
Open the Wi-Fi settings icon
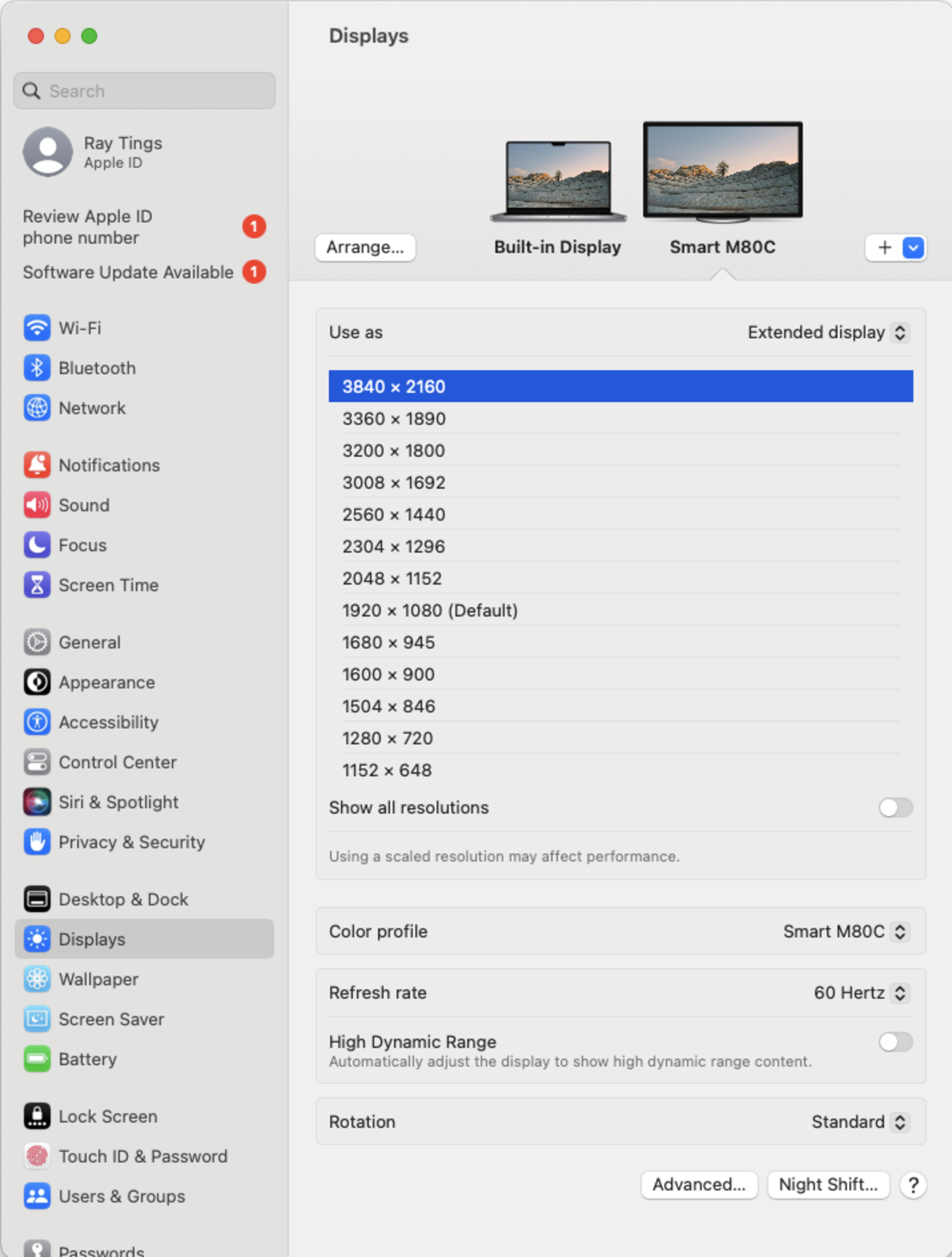(37, 328)
